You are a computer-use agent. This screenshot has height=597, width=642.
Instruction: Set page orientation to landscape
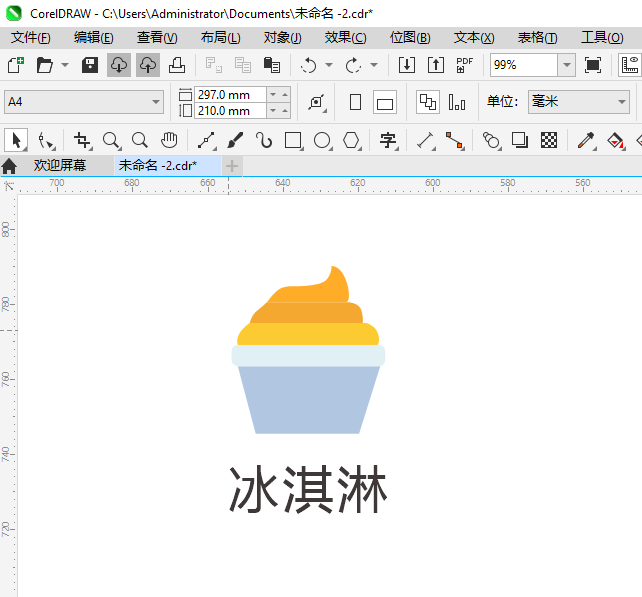pos(385,102)
